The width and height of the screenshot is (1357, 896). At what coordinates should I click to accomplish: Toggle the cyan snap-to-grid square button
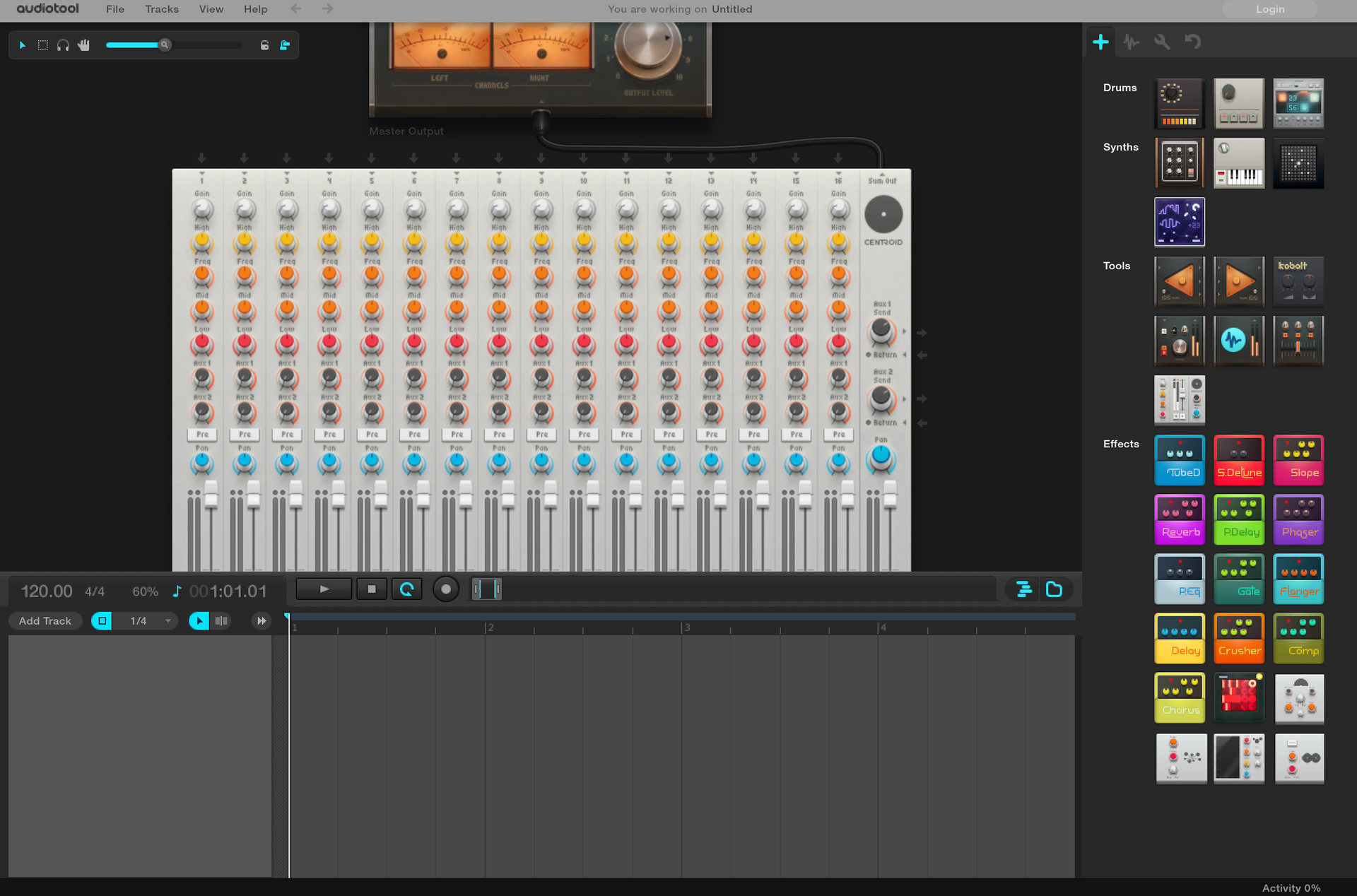tap(102, 620)
